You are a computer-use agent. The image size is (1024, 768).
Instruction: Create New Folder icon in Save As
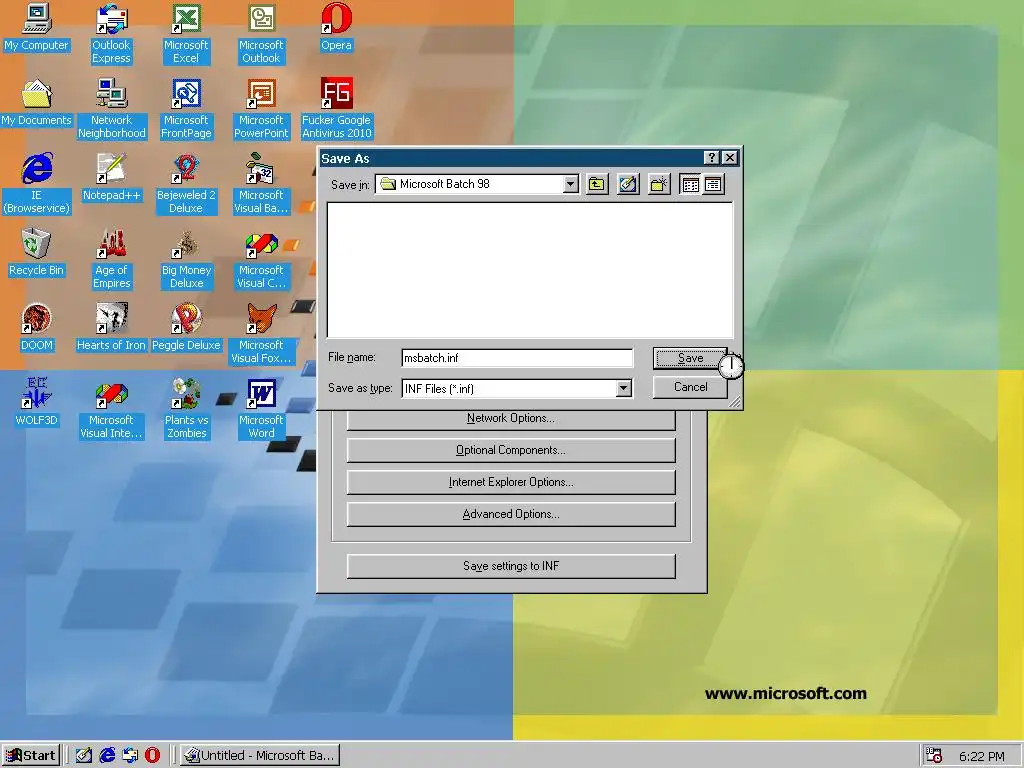coord(659,184)
